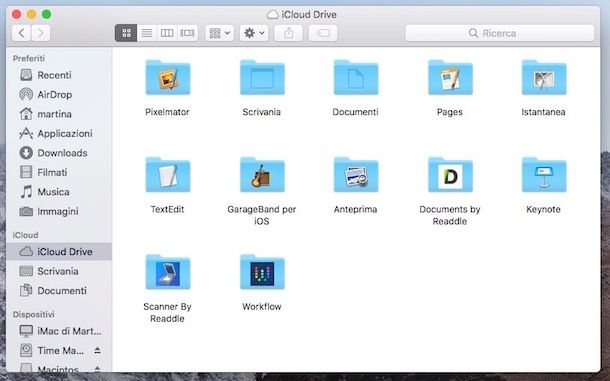This screenshot has width=610, height=381.
Task: Switch to icon view
Action: [126, 33]
